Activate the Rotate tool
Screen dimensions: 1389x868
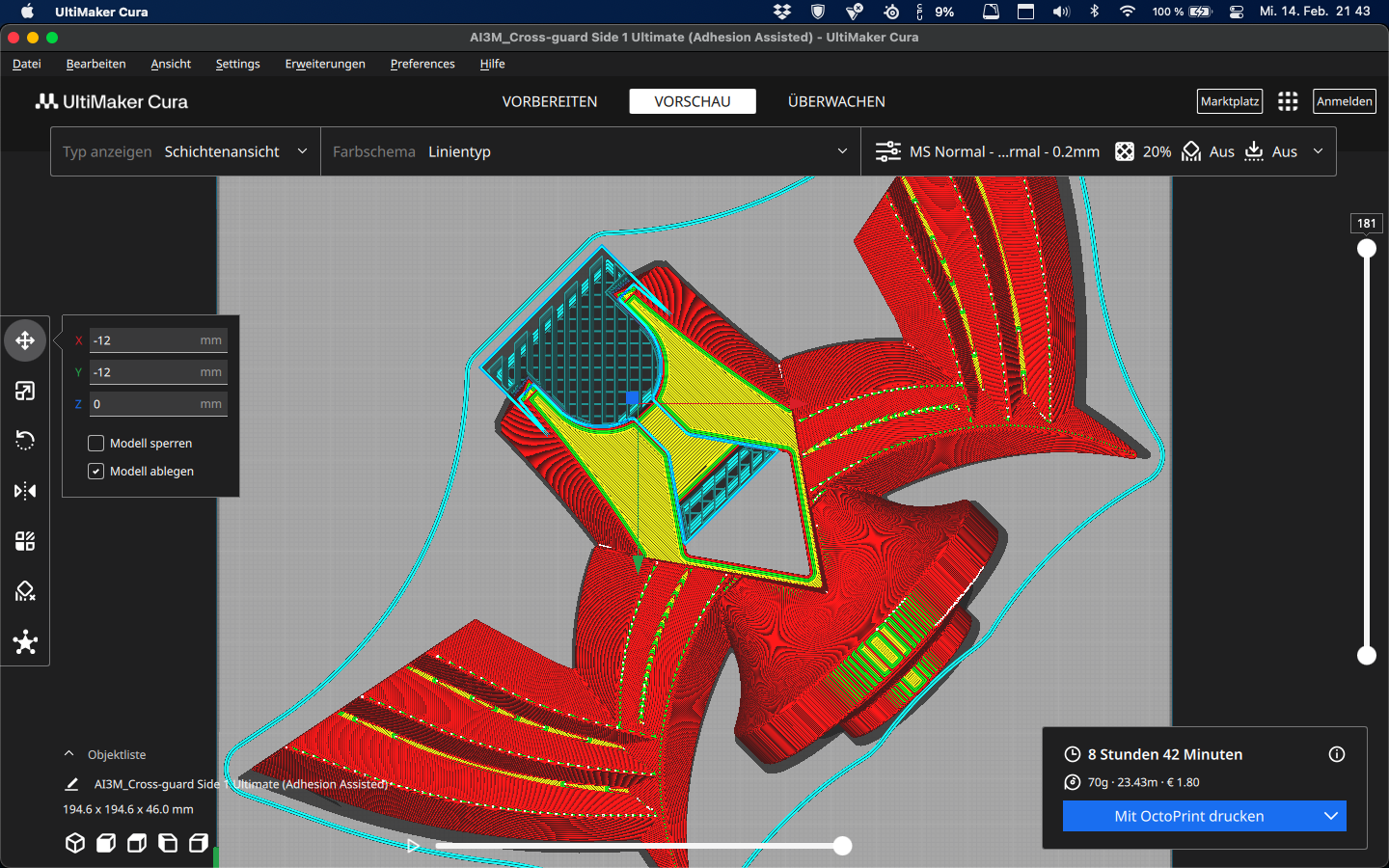pos(25,441)
